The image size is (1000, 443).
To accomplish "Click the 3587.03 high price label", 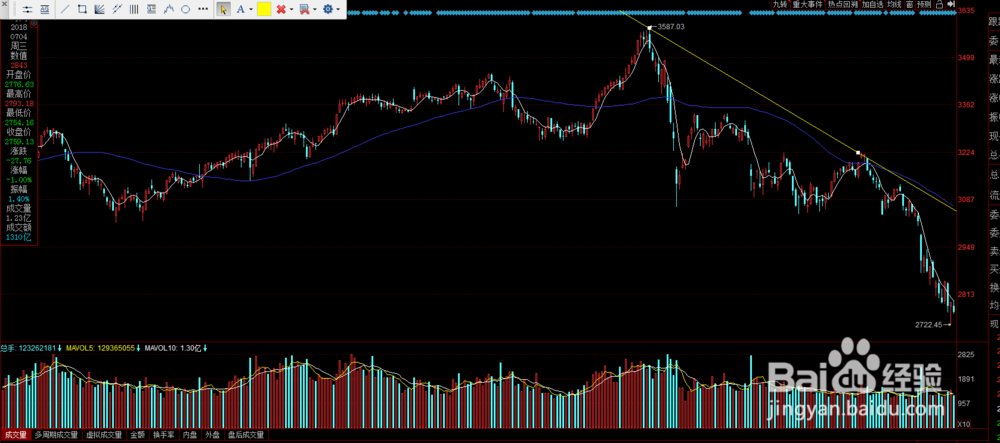I will click(x=671, y=27).
